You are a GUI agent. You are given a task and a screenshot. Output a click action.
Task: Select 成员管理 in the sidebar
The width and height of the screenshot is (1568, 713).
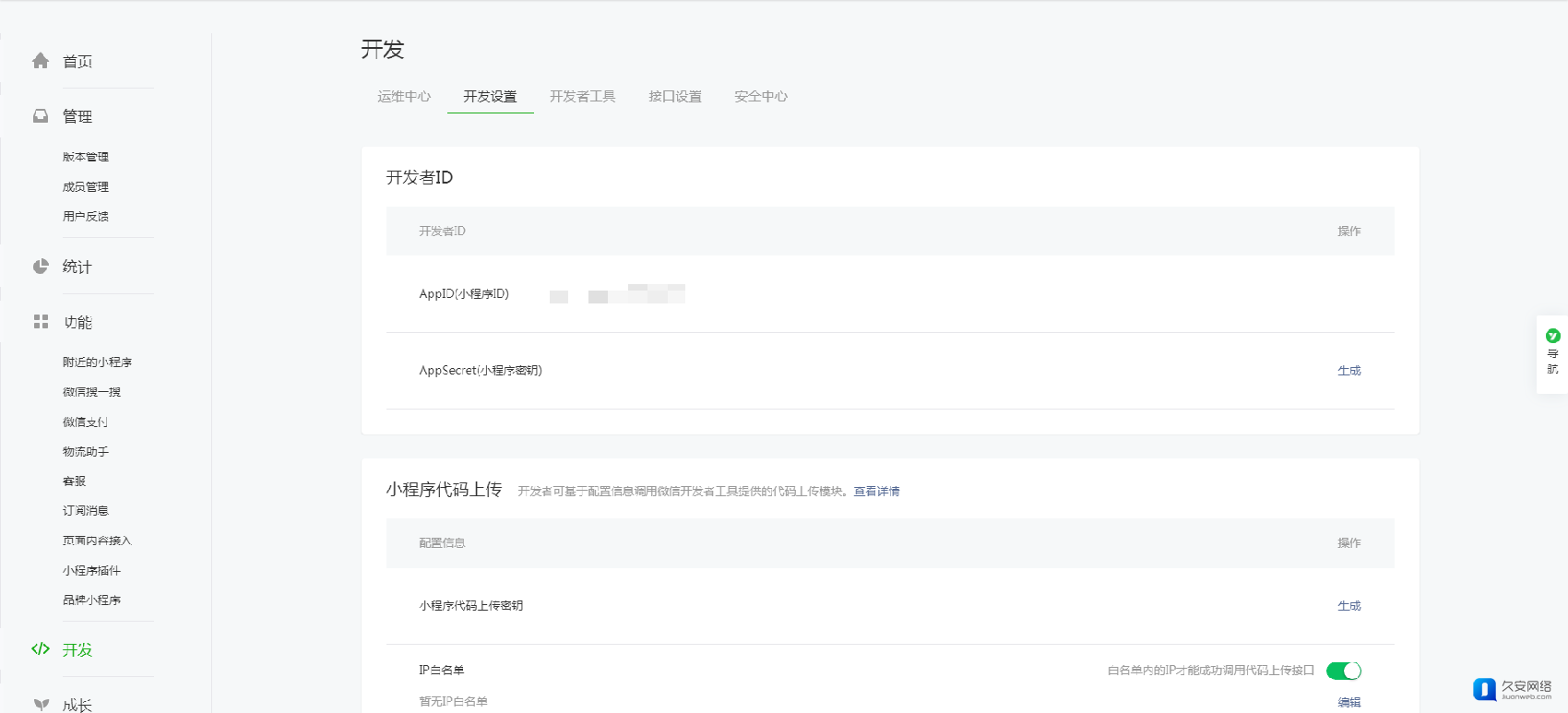pos(86,186)
